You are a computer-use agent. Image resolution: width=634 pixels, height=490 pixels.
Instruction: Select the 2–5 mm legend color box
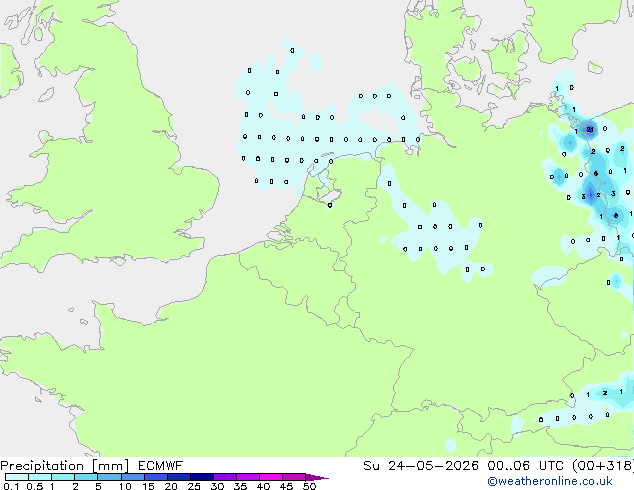click(86, 477)
